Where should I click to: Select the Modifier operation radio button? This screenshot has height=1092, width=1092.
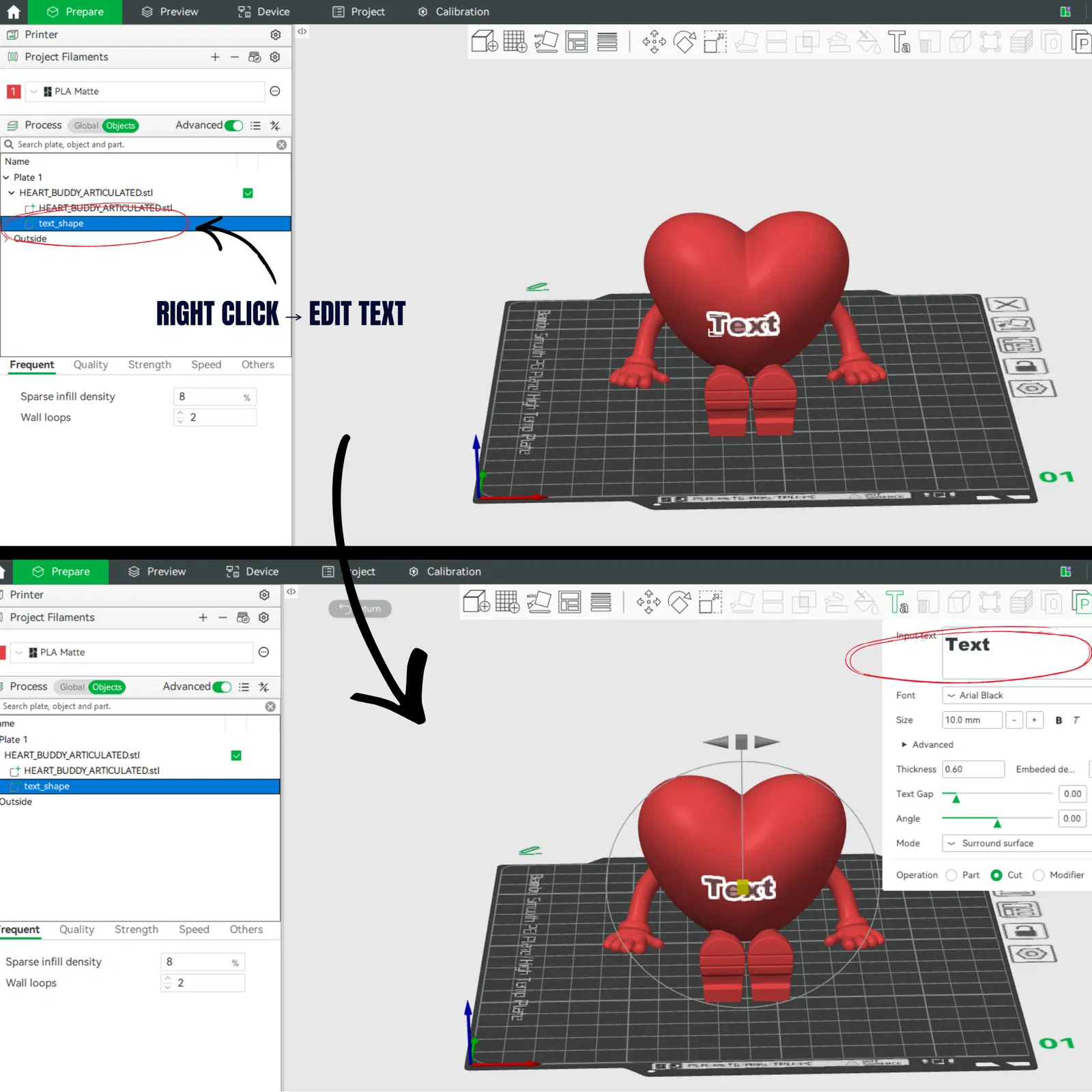click(x=1039, y=875)
